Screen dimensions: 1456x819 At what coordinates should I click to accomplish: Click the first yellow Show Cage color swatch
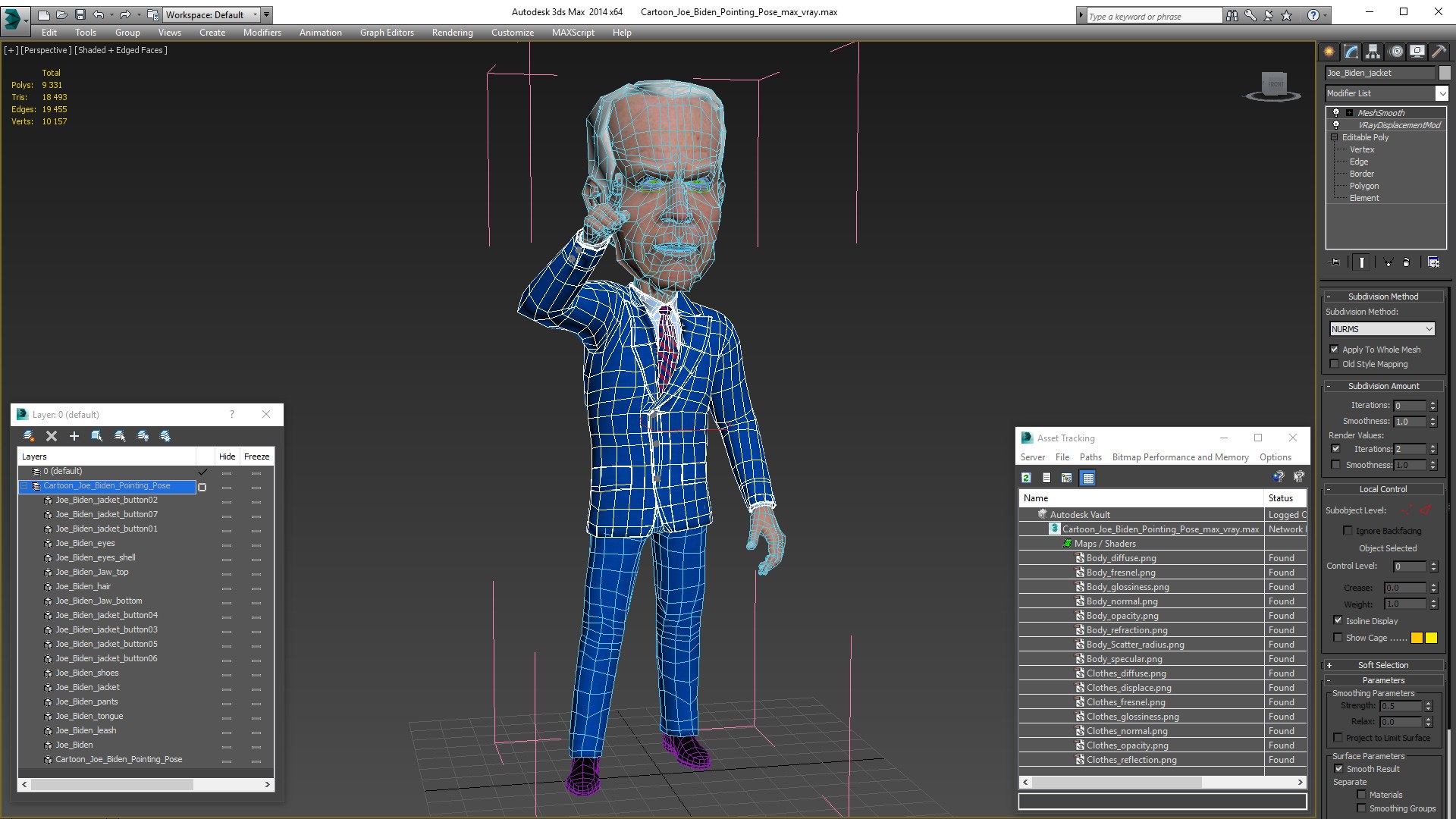click(x=1417, y=638)
